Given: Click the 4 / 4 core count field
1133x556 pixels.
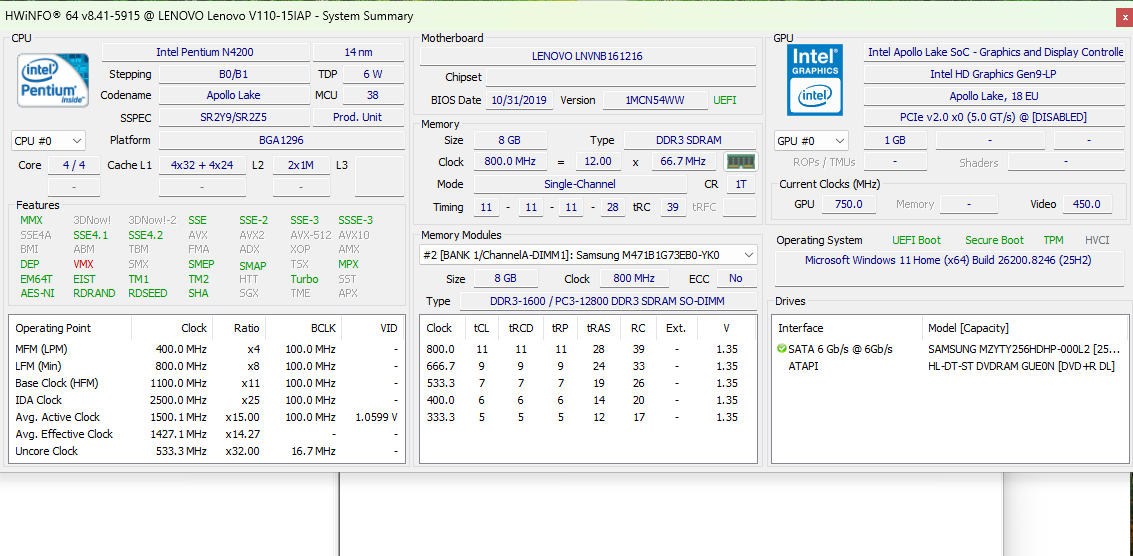Looking at the screenshot, I should (x=74, y=165).
